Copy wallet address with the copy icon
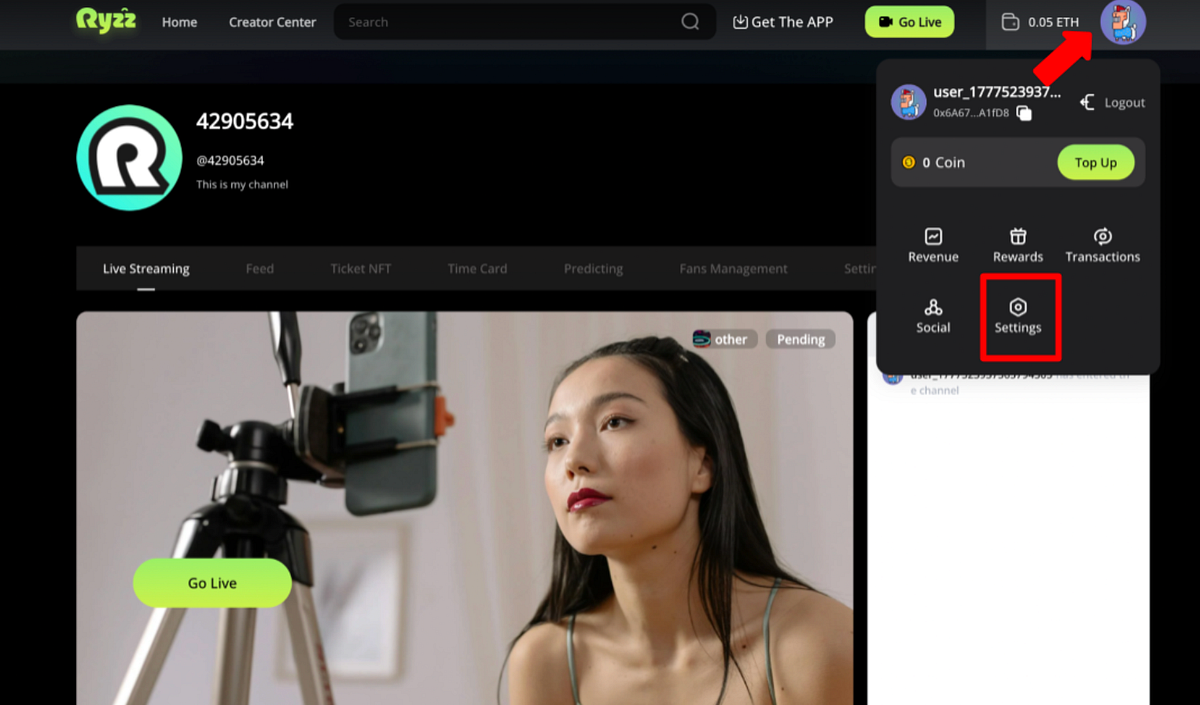The width and height of the screenshot is (1200, 705). [1022, 113]
